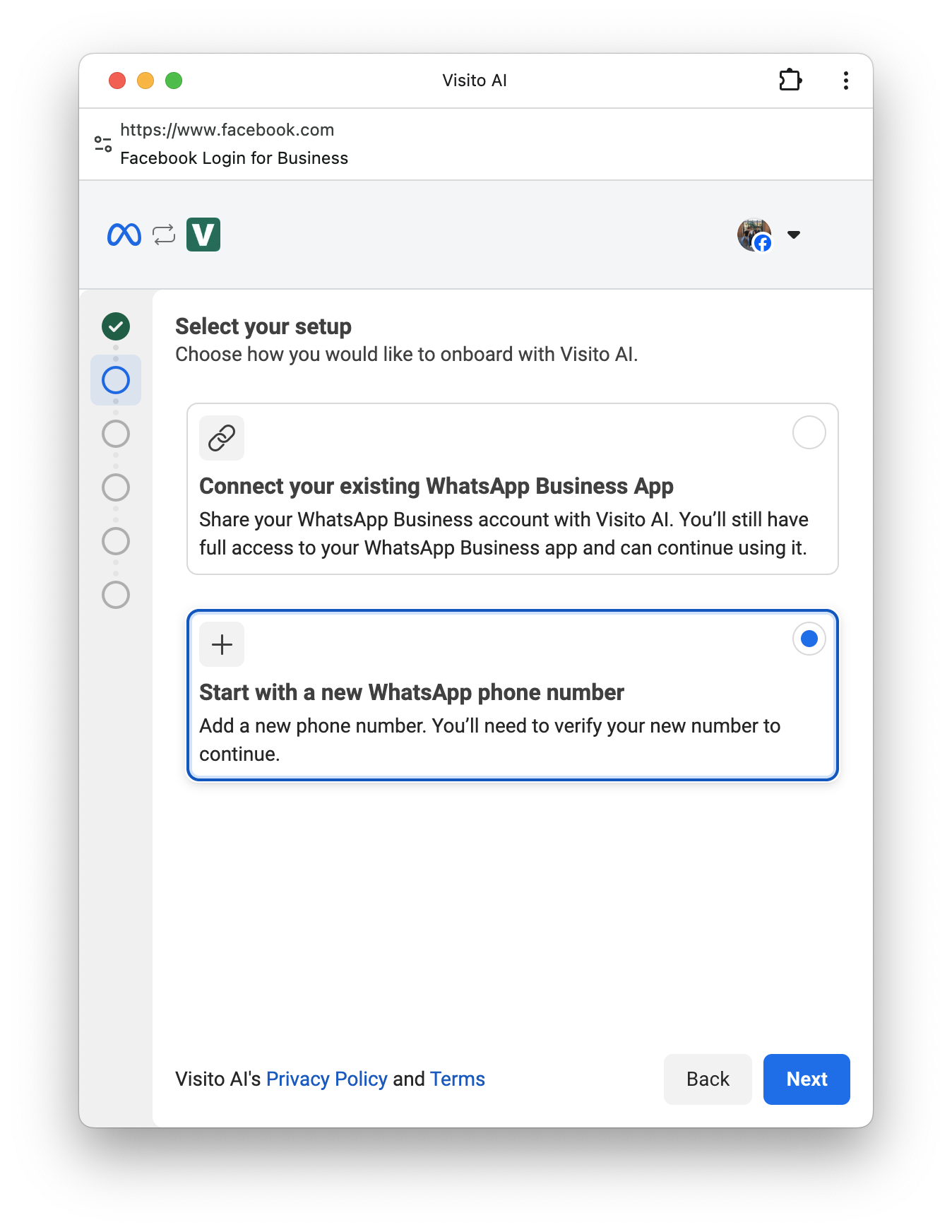
Task: Click the Select your setup heading
Action: pos(263,326)
